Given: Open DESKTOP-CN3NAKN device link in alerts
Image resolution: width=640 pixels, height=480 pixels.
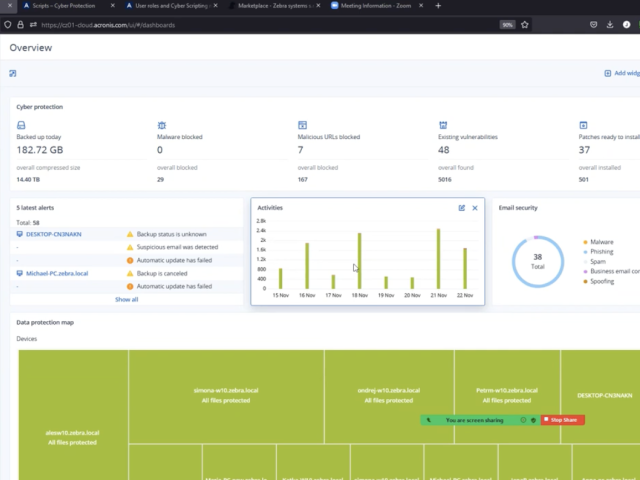Looking at the screenshot, I should [x=53, y=234].
